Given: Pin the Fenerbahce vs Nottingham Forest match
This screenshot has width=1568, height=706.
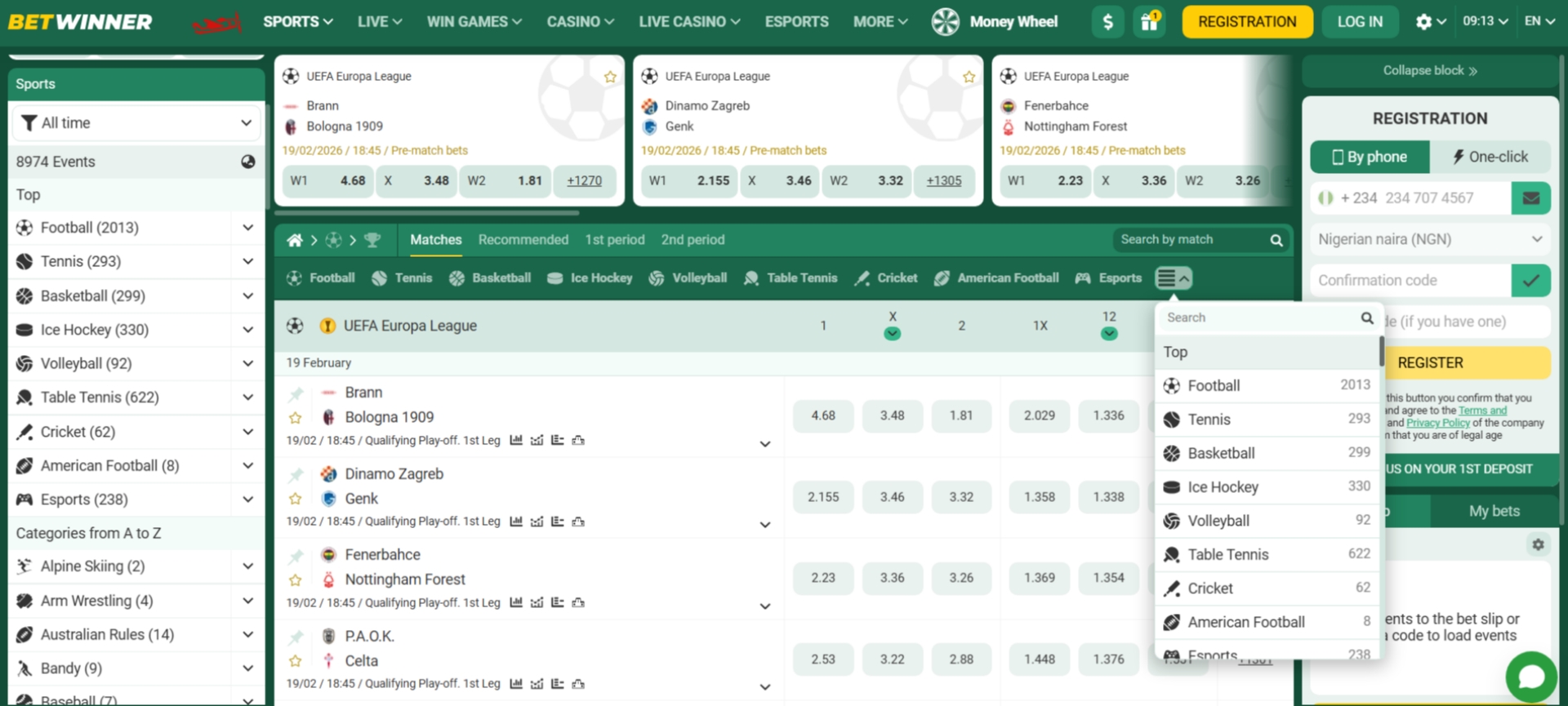Looking at the screenshot, I should click(296, 556).
